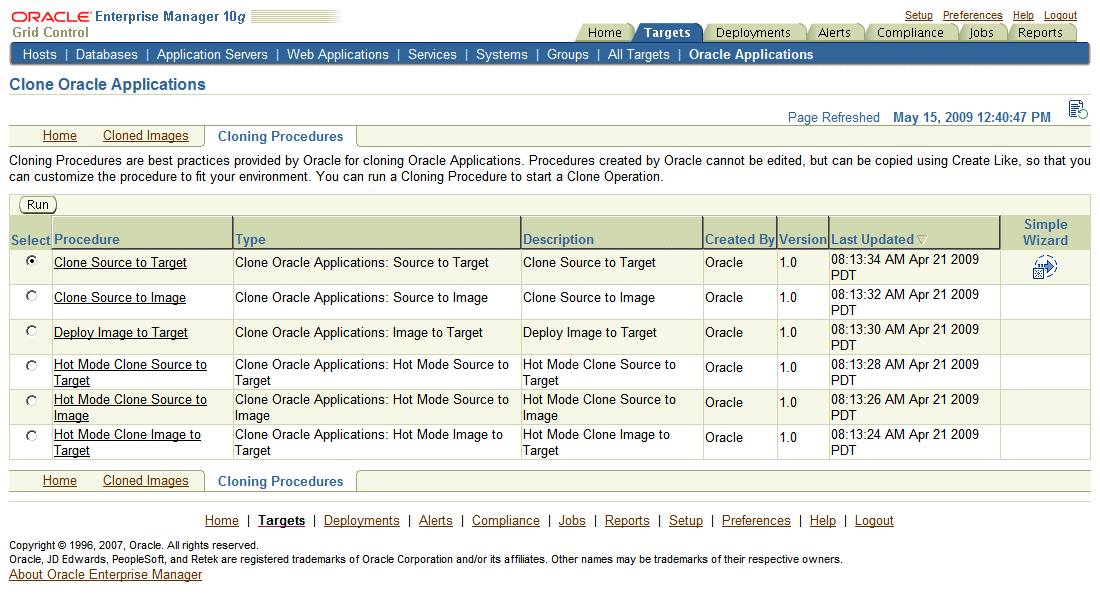Go to the Jobs tab
Screen dimensions: 1100x599
981,32
